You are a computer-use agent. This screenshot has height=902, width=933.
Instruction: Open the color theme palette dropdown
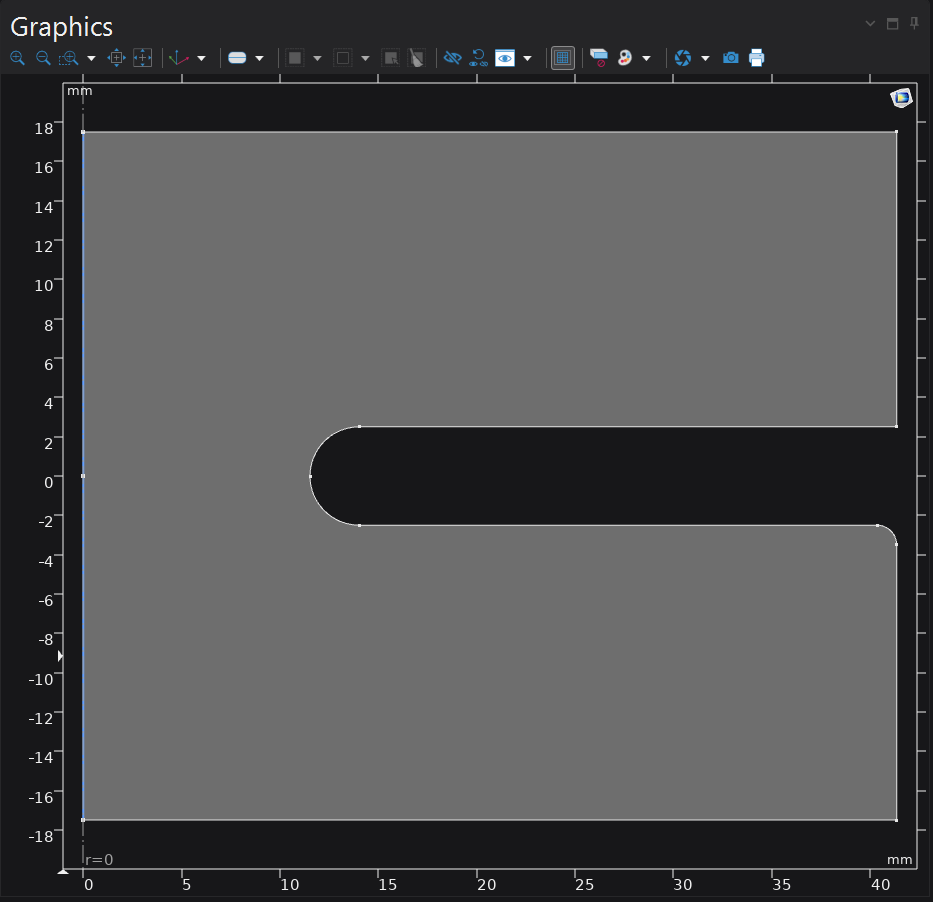tap(646, 58)
